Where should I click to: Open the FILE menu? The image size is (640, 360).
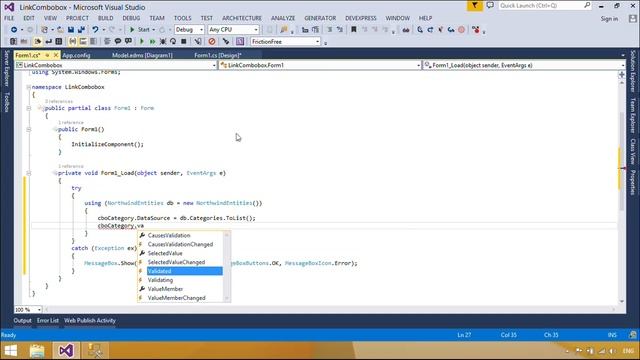[x=9, y=18]
